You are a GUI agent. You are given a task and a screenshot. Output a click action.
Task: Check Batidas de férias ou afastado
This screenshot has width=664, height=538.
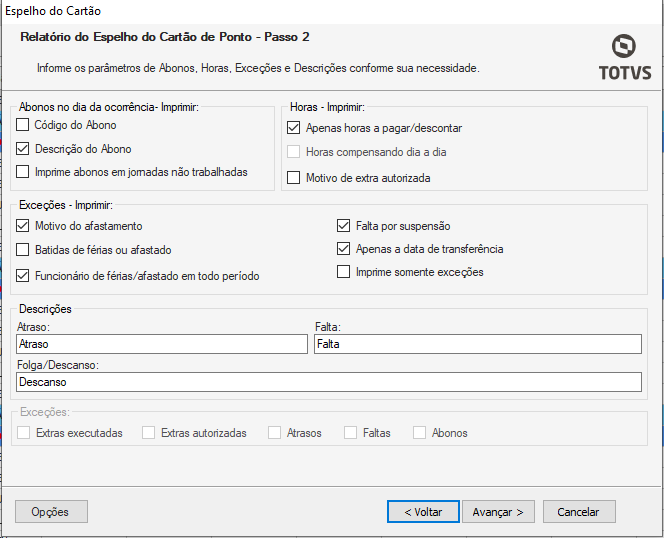24,250
